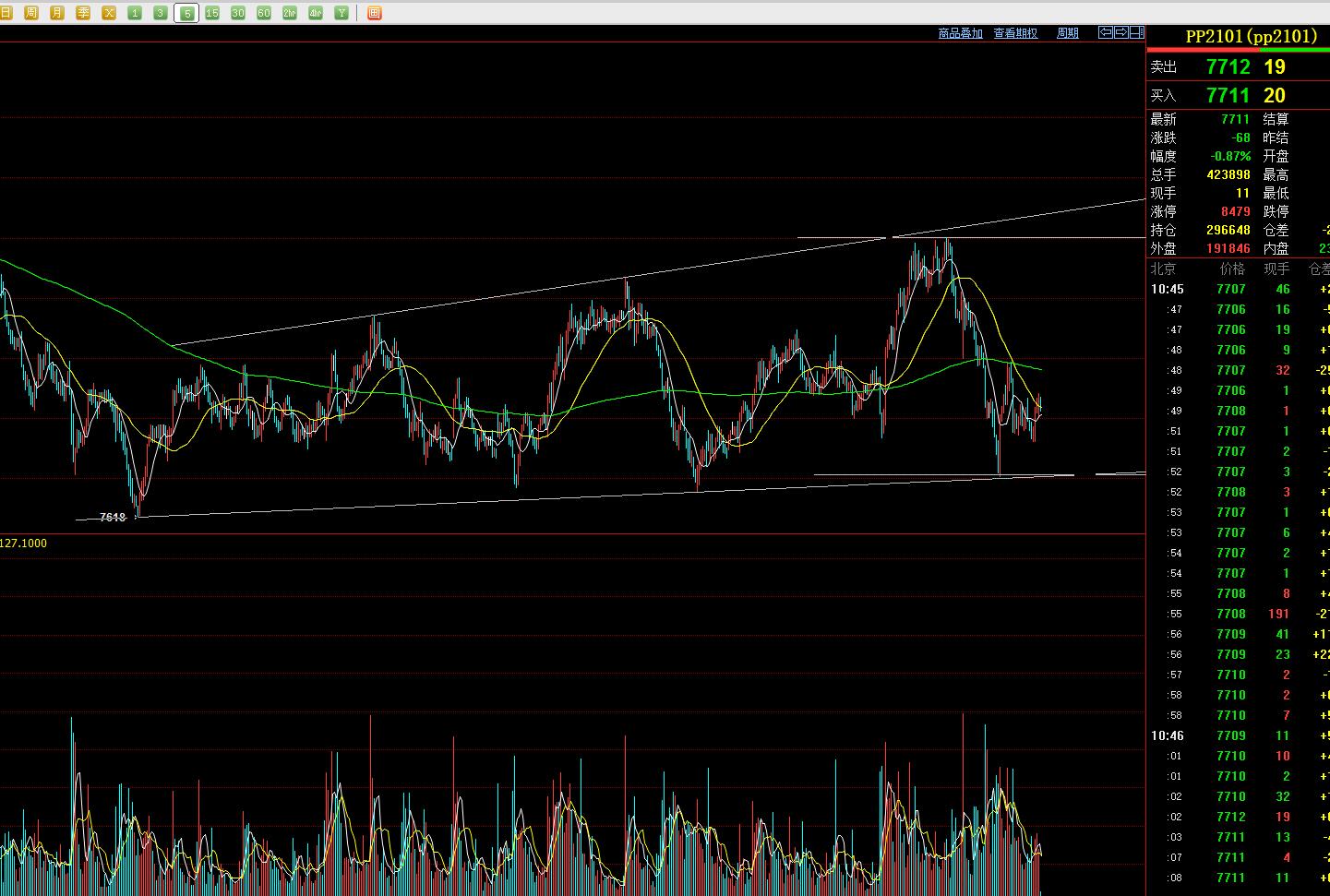
Task: Open the 商品叠加 overlay link
Action: (x=960, y=33)
